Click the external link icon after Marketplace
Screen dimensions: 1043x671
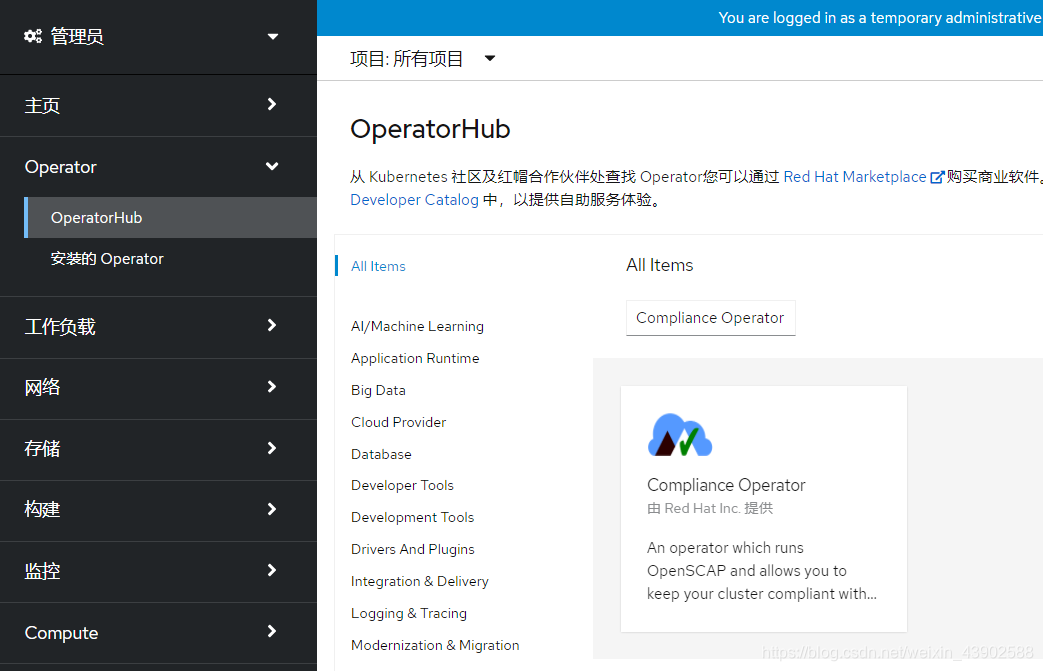click(x=937, y=177)
